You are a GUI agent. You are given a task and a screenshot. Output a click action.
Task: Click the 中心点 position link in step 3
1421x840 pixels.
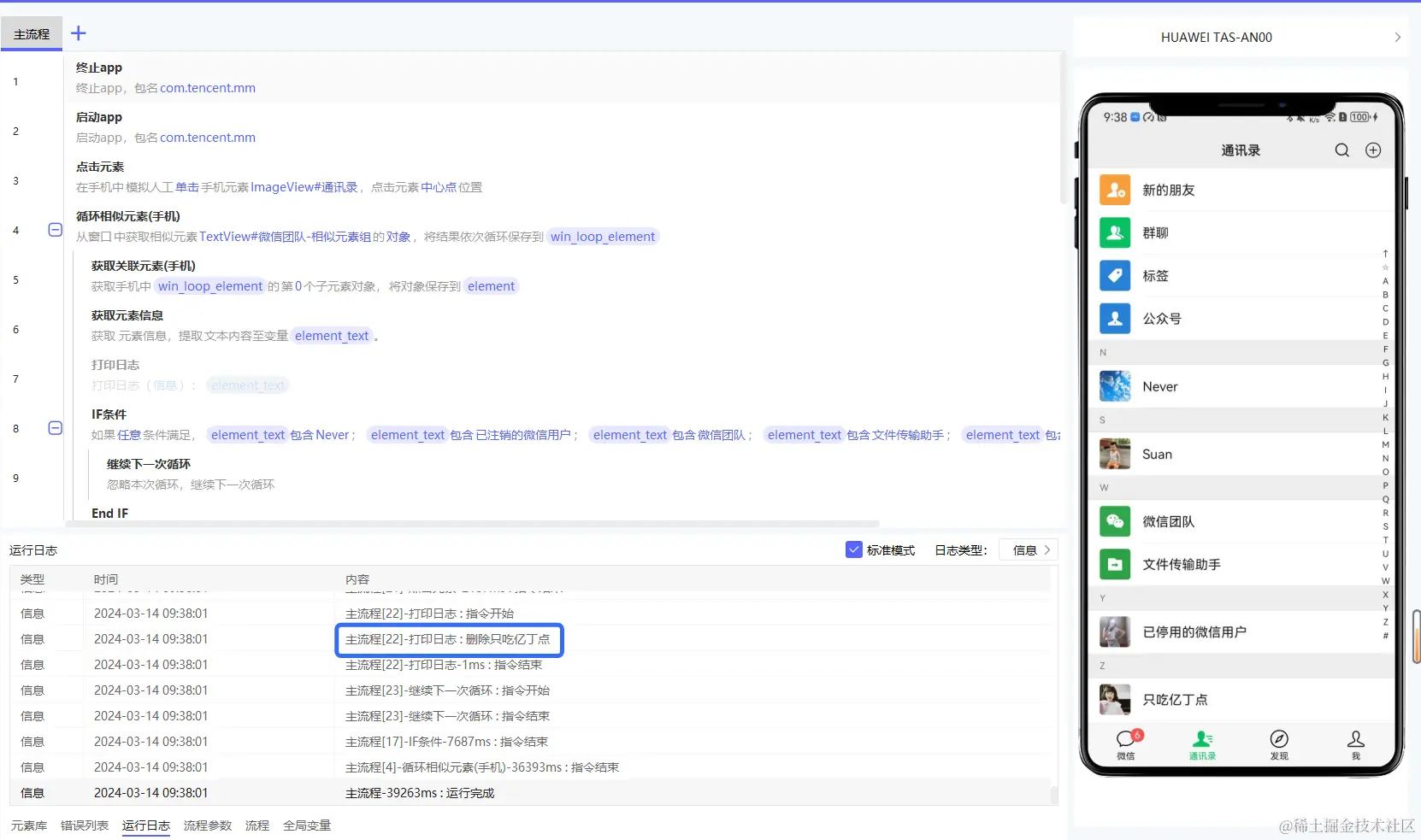[439, 187]
